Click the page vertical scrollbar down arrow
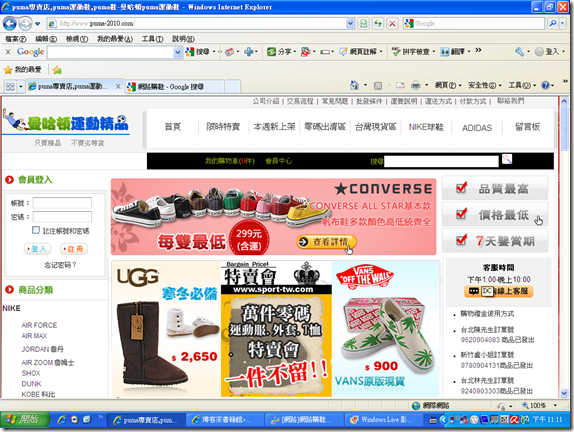This screenshot has height=432, width=574. (564, 394)
